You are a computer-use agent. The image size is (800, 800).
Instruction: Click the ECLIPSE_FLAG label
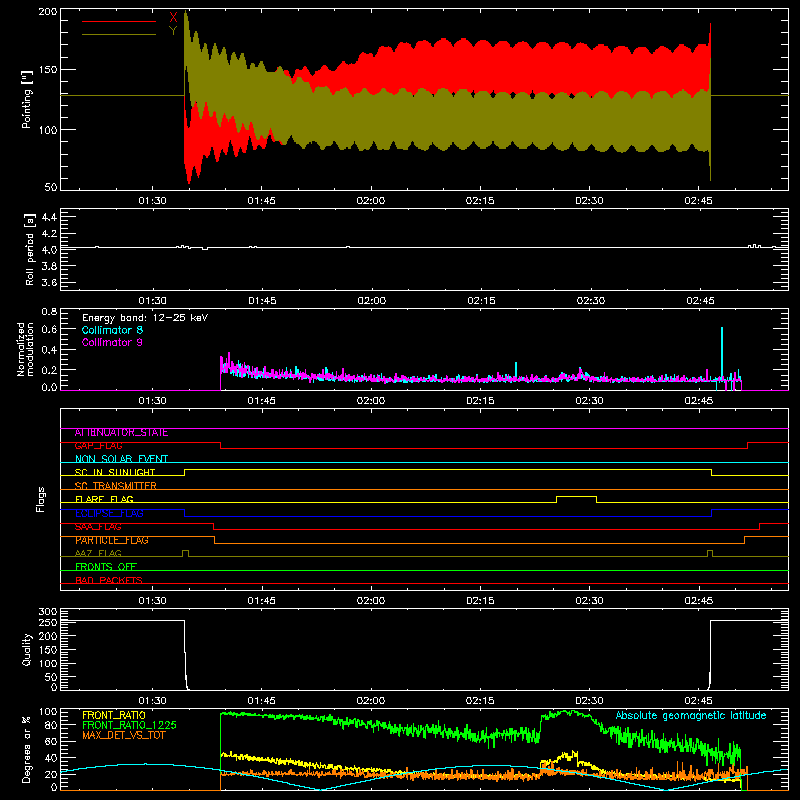[x=109, y=513]
